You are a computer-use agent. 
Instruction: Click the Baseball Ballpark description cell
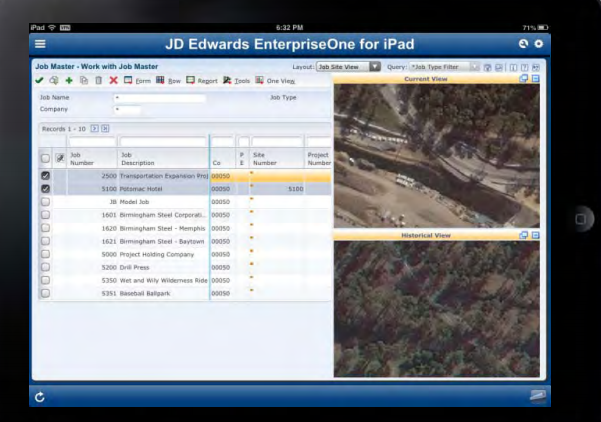[164, 294]
